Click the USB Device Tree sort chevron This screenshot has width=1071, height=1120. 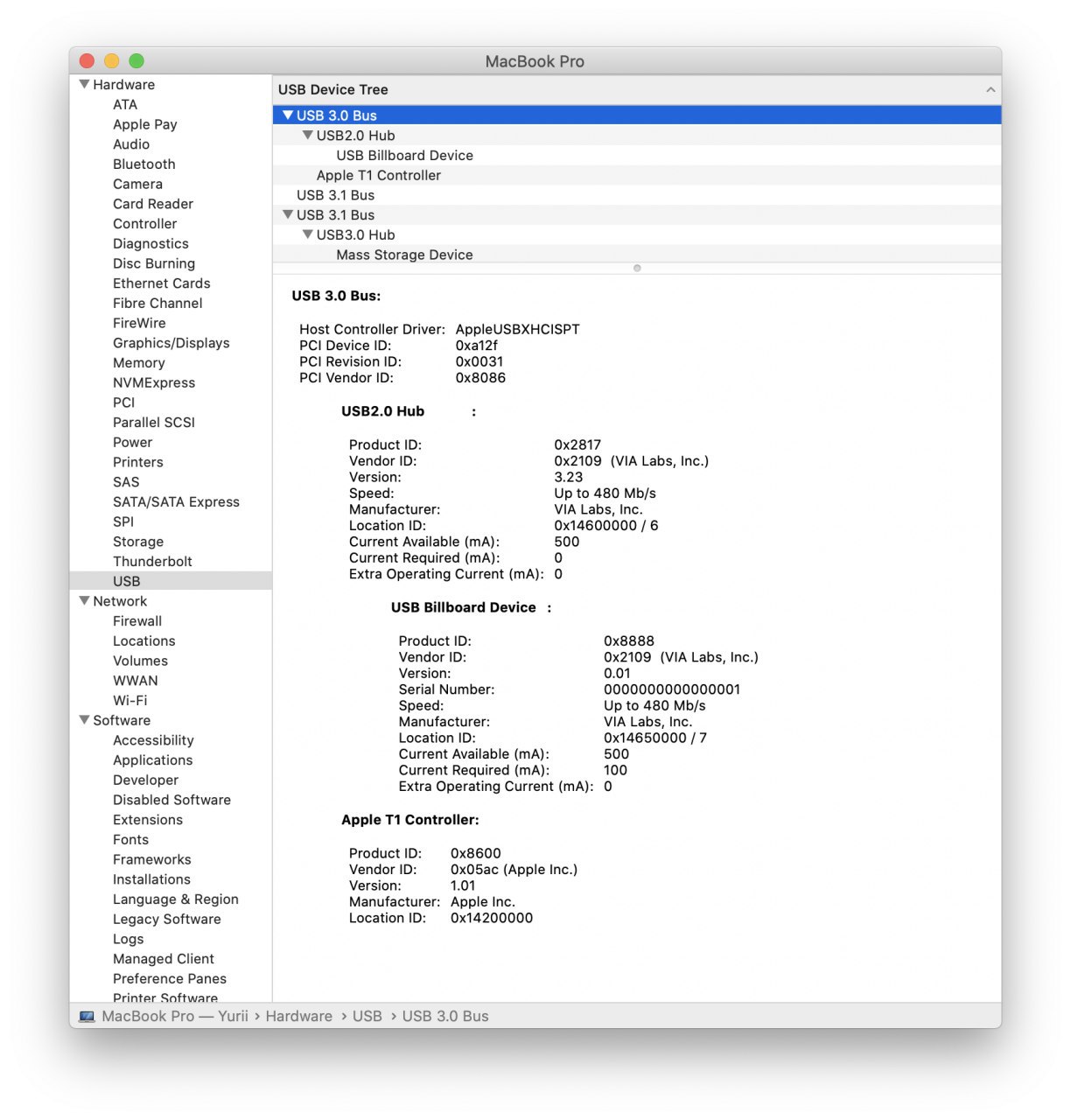990,89
